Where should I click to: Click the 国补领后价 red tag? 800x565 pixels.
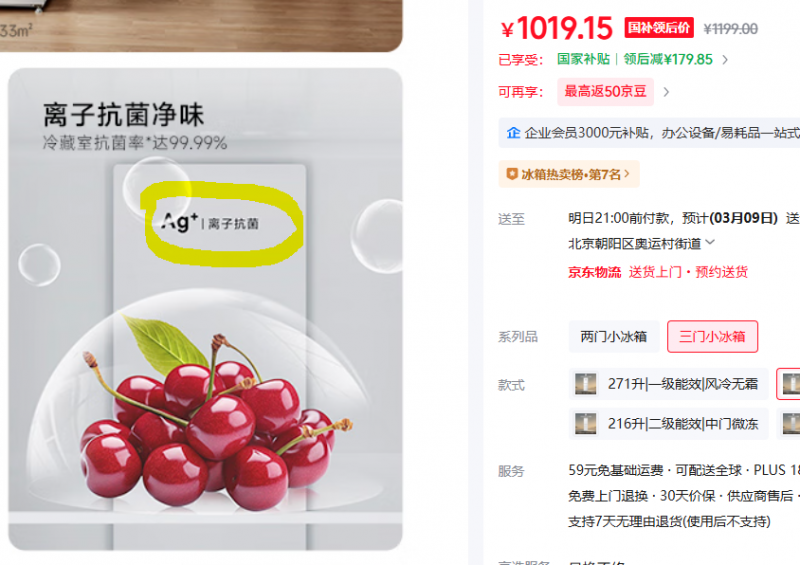659,28
